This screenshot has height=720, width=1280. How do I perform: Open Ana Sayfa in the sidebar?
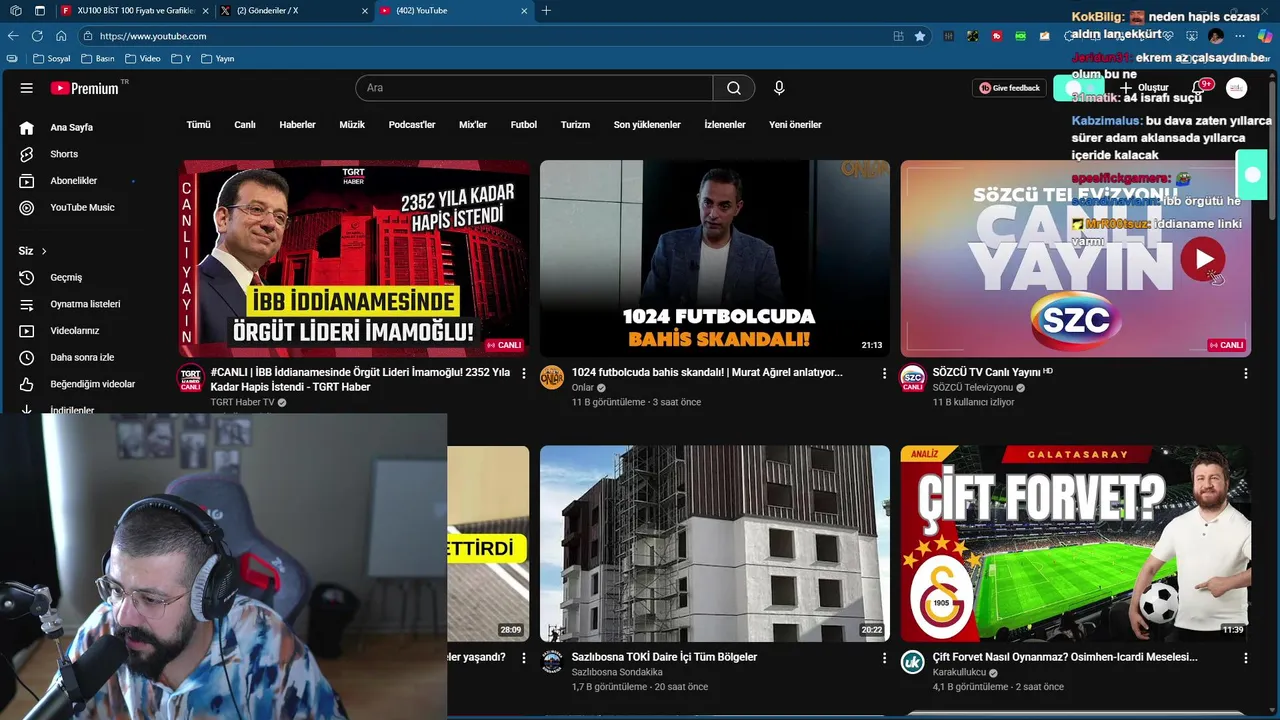[71, 128]
